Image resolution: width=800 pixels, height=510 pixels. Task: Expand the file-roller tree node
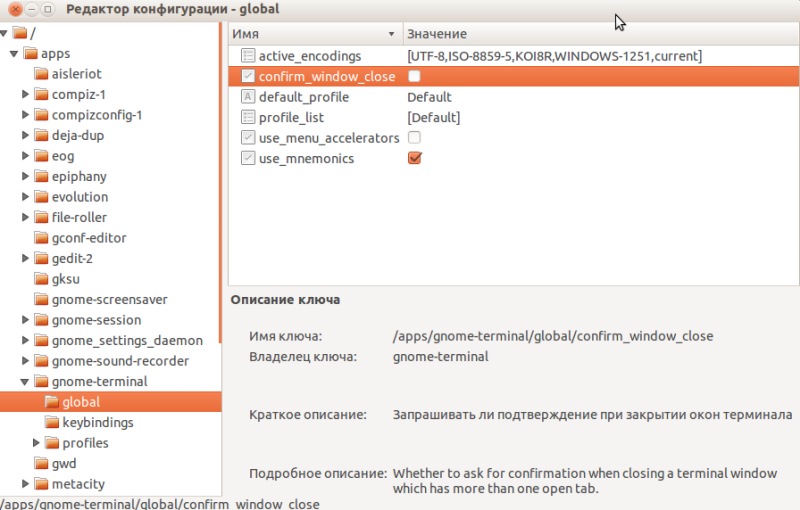click(x=25, y=217)
